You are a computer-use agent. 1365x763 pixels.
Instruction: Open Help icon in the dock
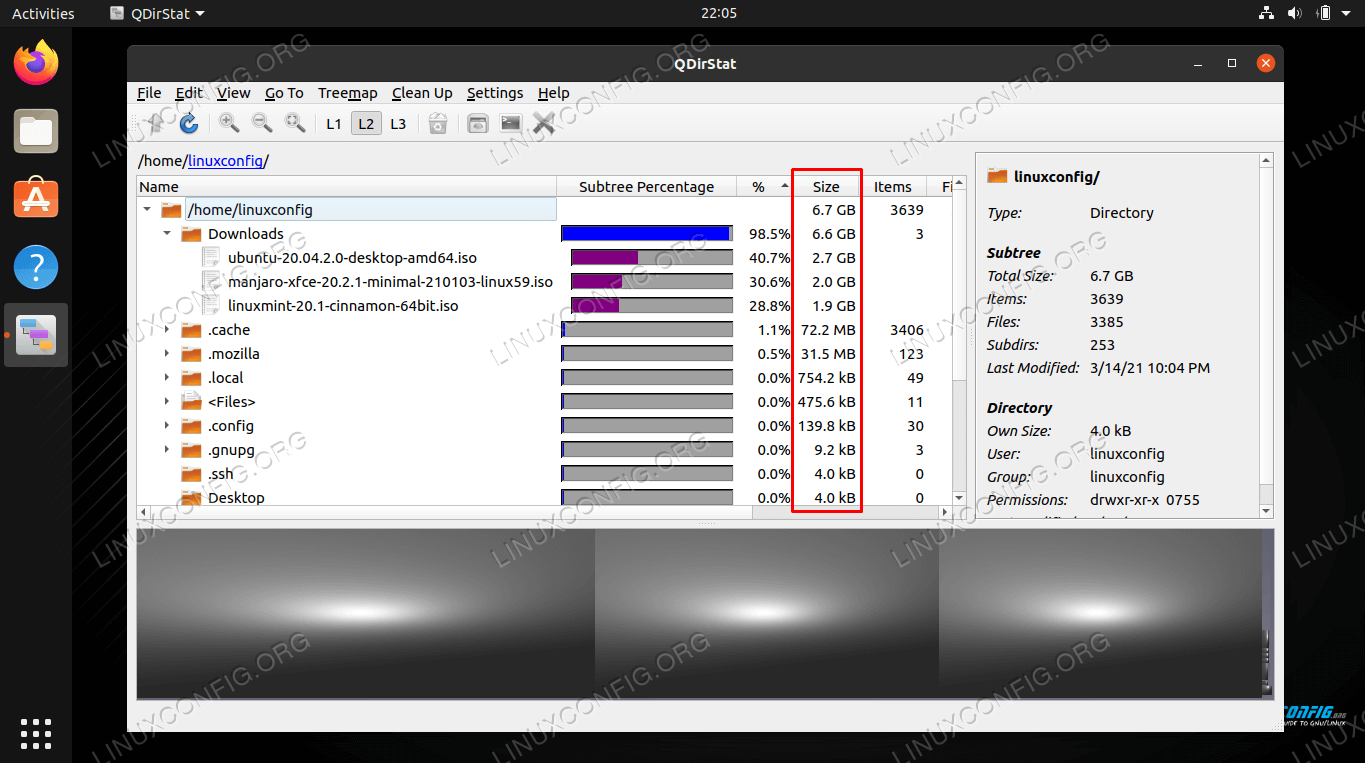click(x=36, y=267)
